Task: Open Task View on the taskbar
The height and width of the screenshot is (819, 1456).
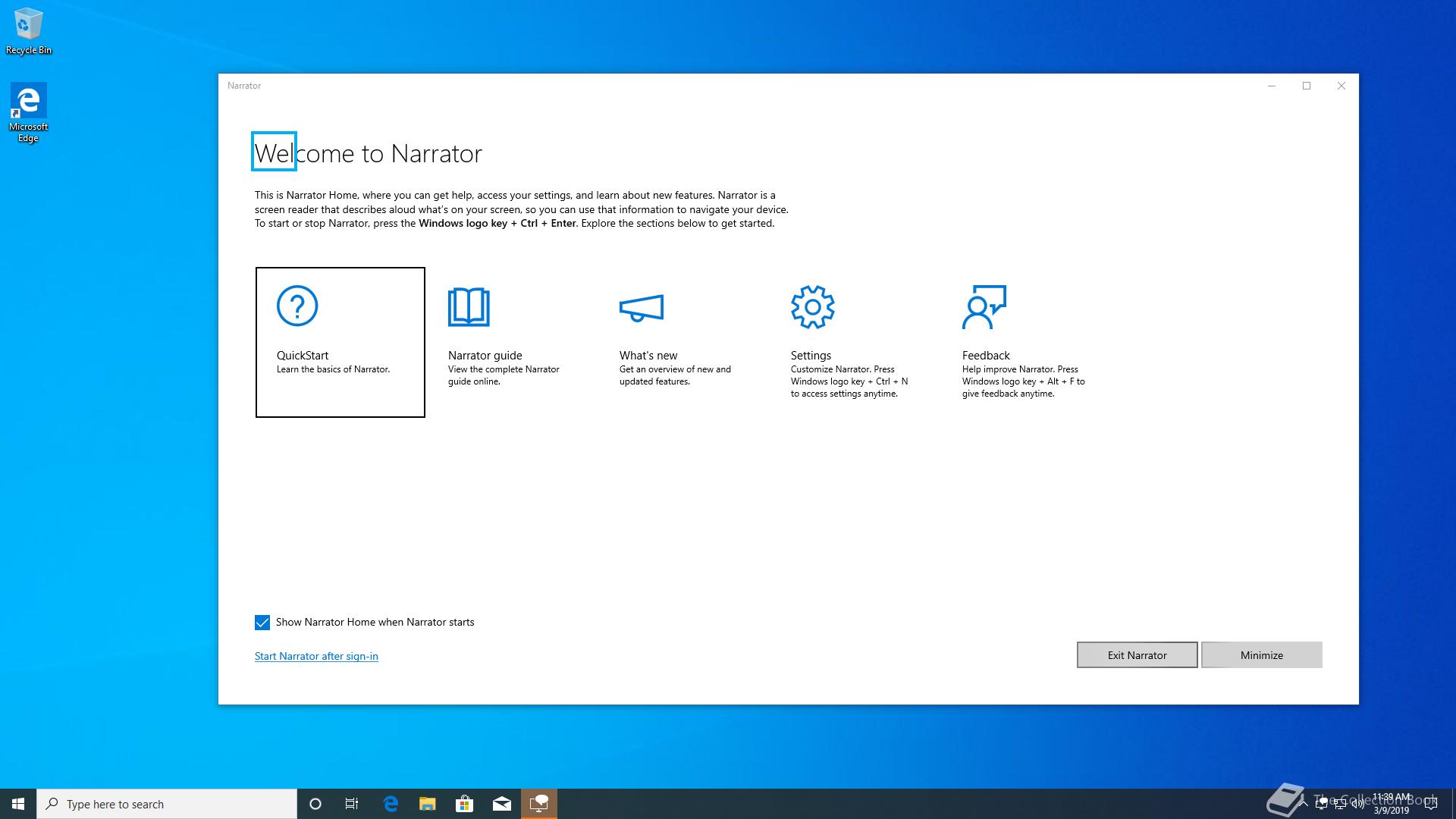Action: tap(352, 804)
